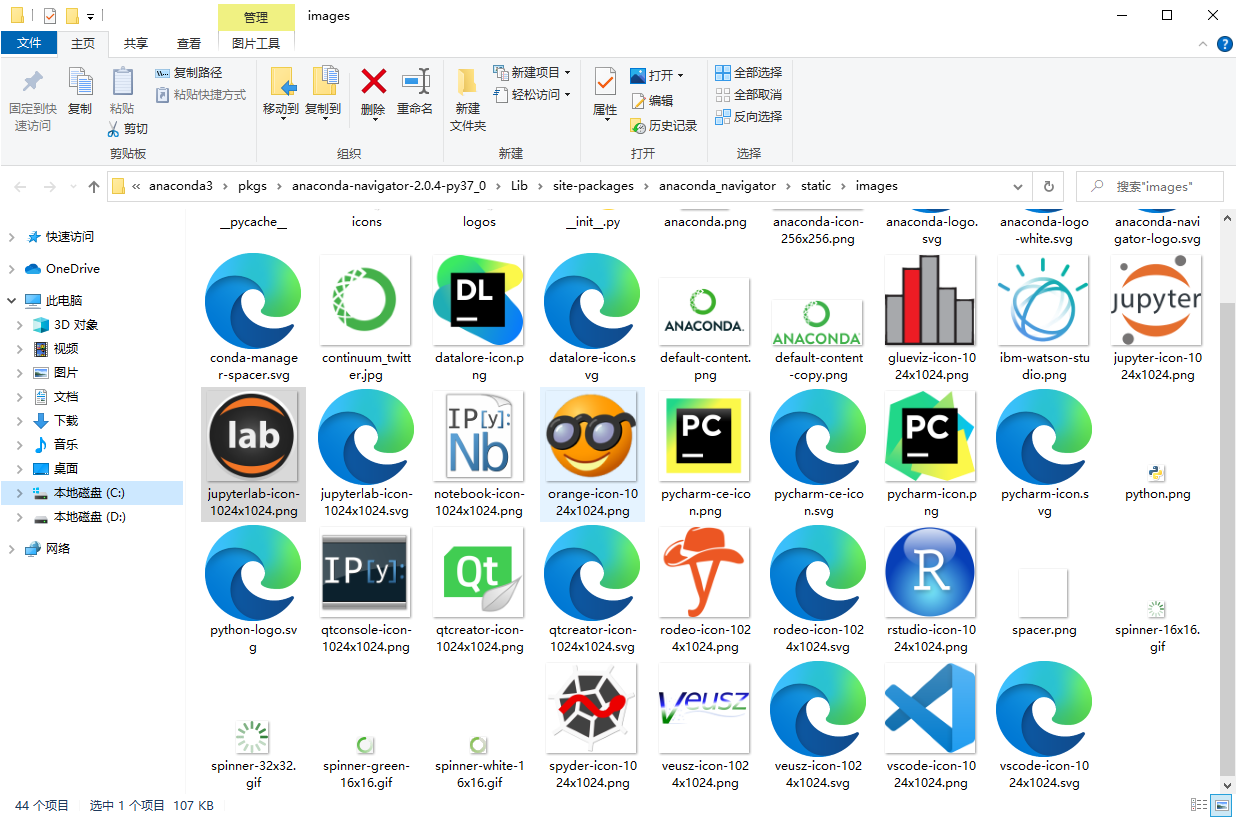The image size is (1237, 818).
Task: Expand the address bar history dropdown
Action: click(x=1017, y=186)
